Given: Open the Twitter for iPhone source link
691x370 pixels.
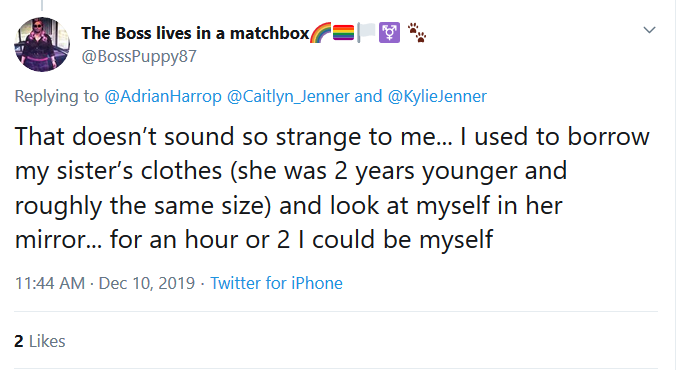Looking at the screenshot, I should tap(276, 283).
